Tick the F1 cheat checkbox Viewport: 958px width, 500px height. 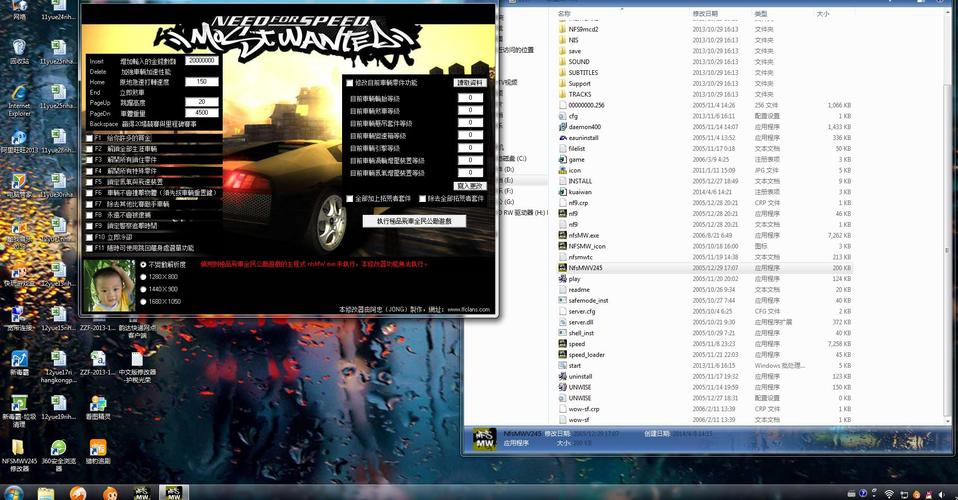(89, 138)
